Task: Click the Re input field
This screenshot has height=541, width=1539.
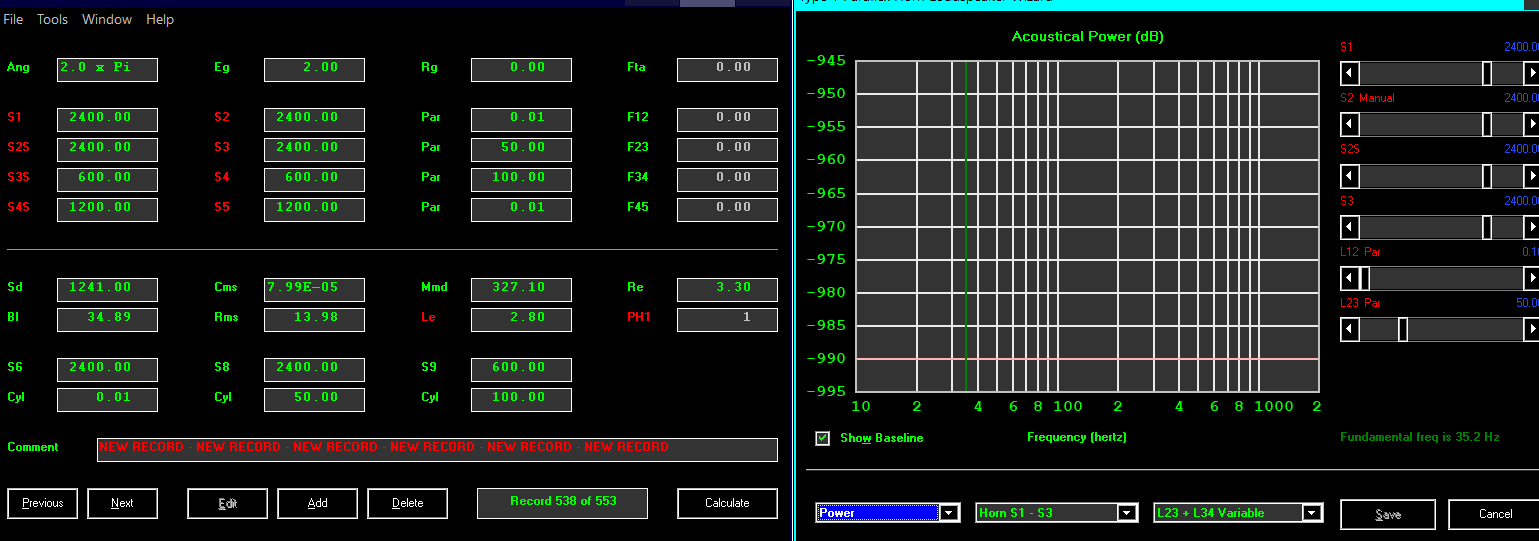Action: 727,289
